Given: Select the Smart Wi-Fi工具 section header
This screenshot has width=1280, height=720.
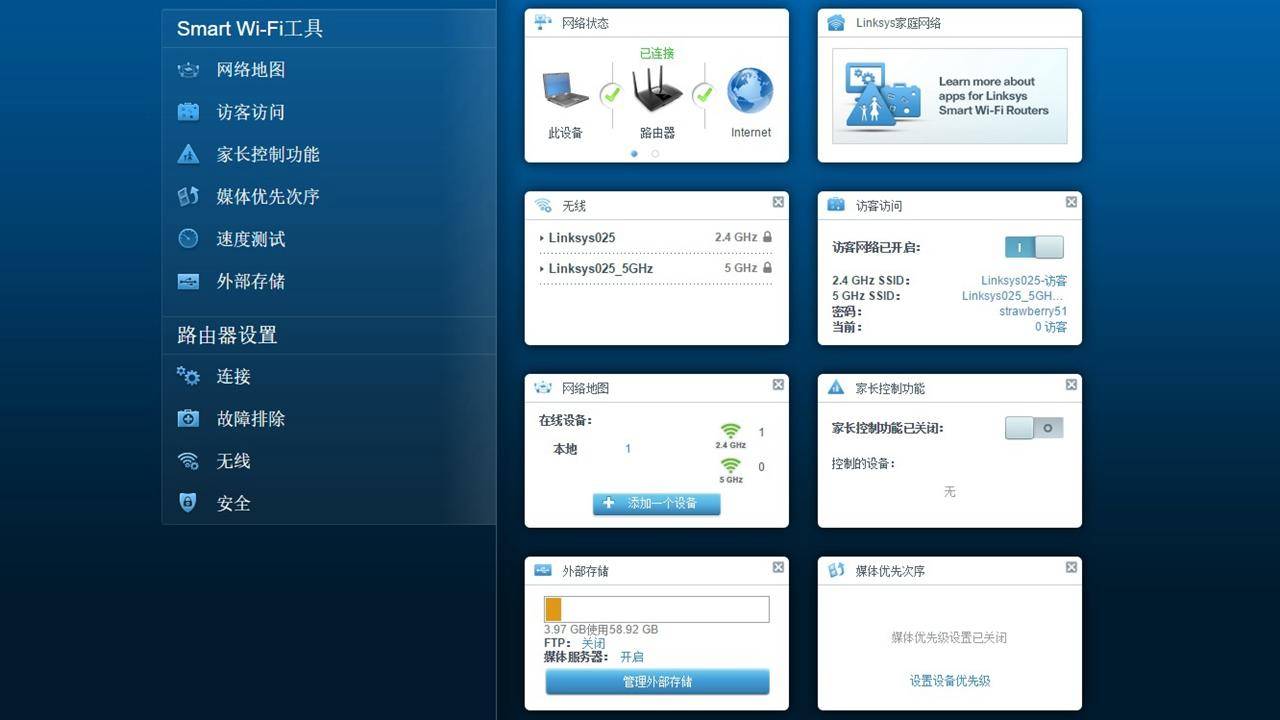Looking at the screenshot, I should (x=250, y=29).
